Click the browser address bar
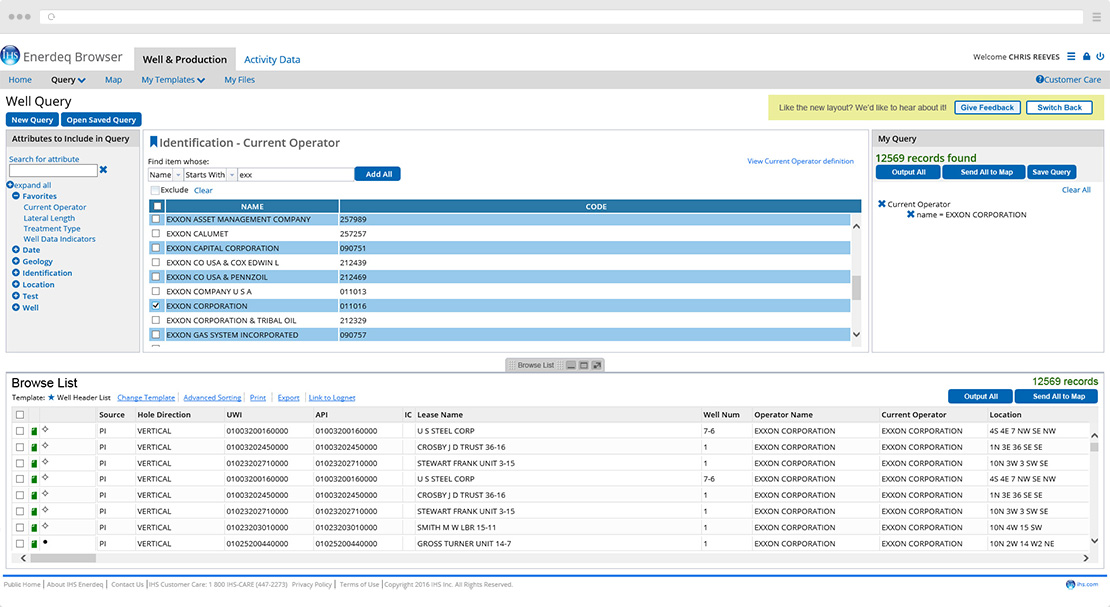The image size is (1110, 607). tap(561, 17)
